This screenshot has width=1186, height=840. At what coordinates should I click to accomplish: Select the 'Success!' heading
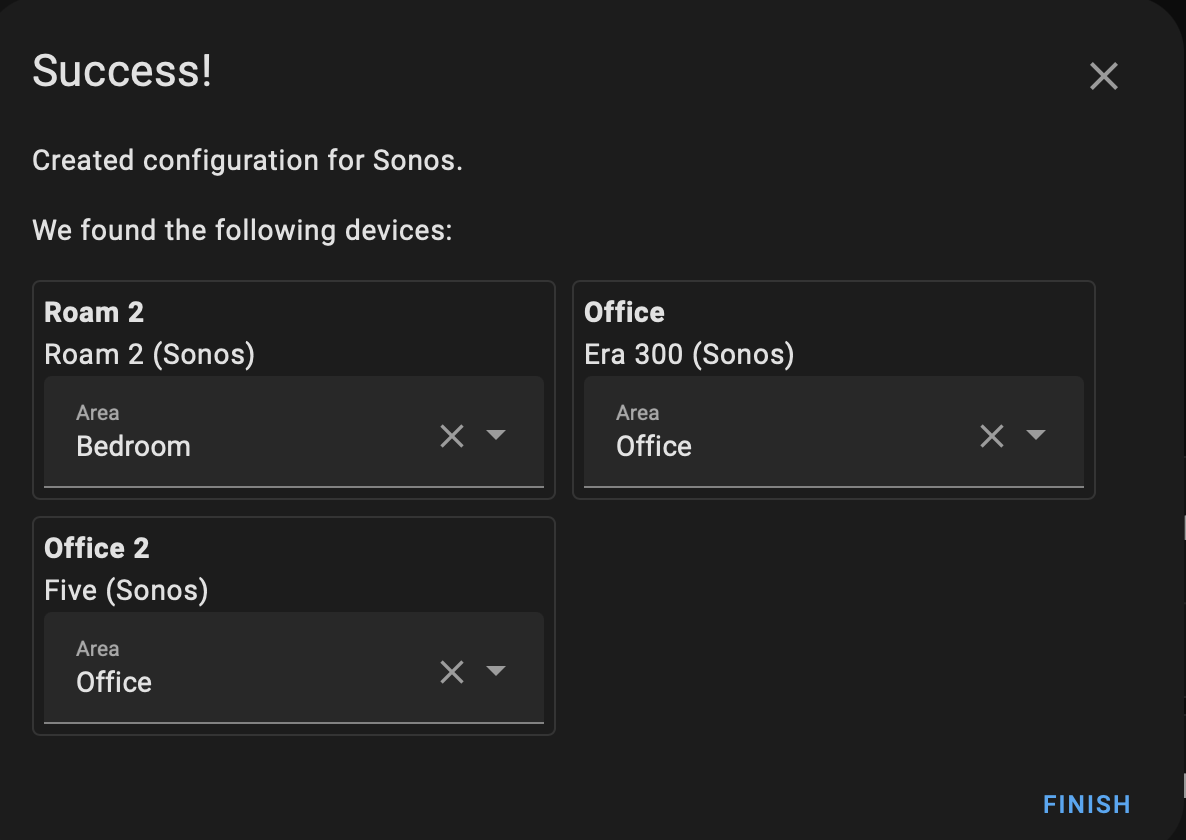tap(122, 71)
